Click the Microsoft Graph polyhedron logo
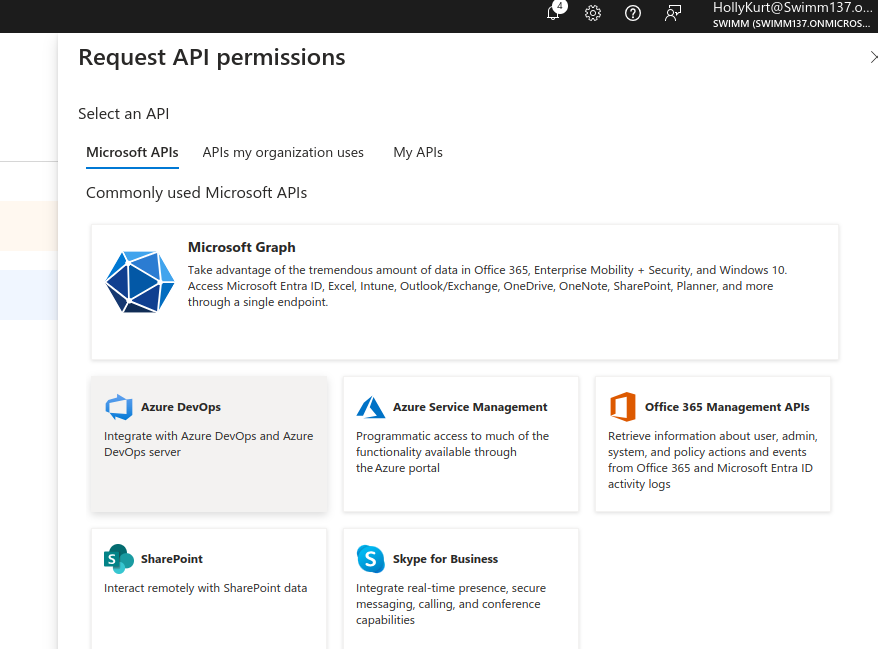 coord(139,282)
